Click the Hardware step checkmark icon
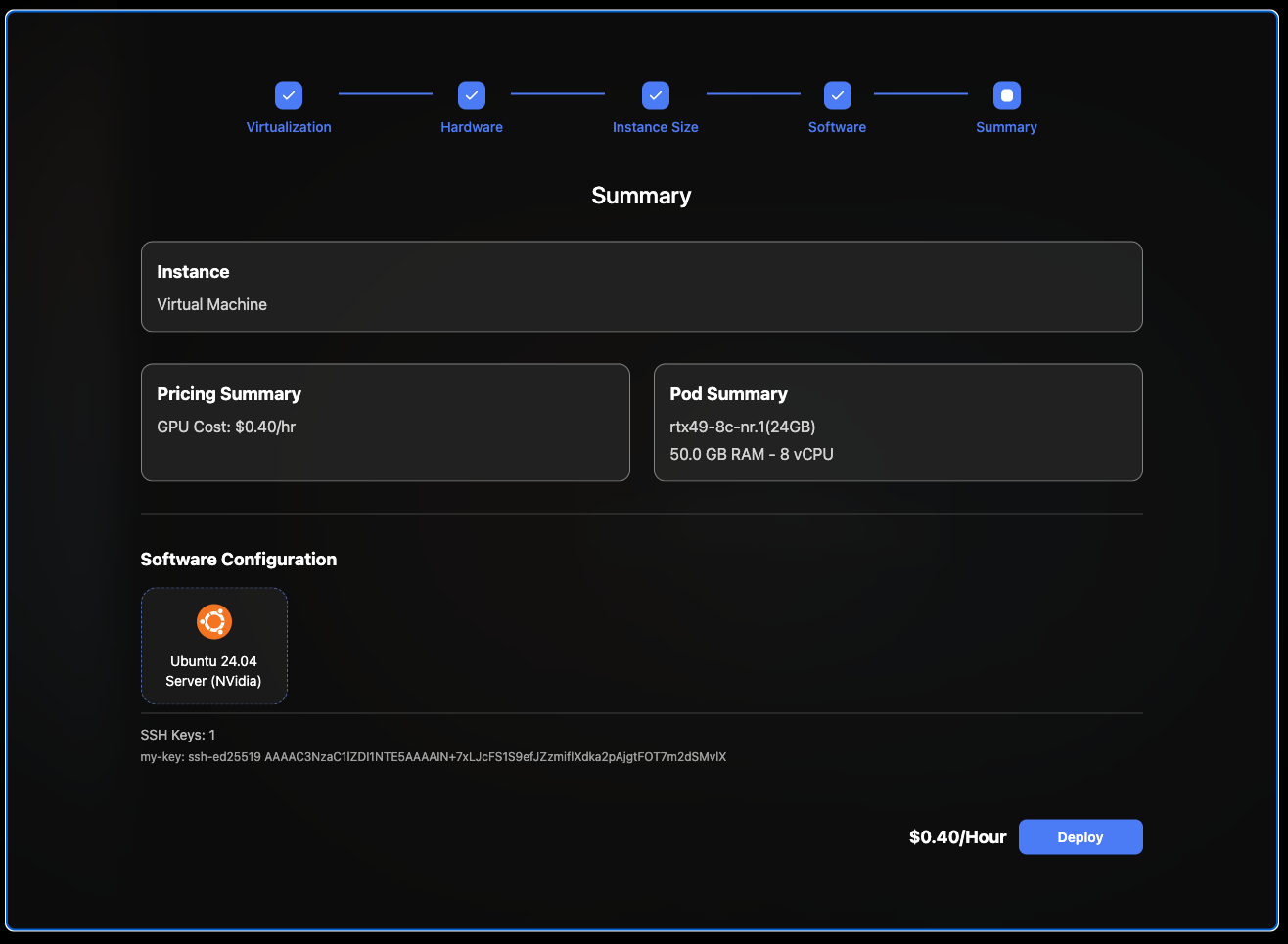 click(x=472, y=95)
